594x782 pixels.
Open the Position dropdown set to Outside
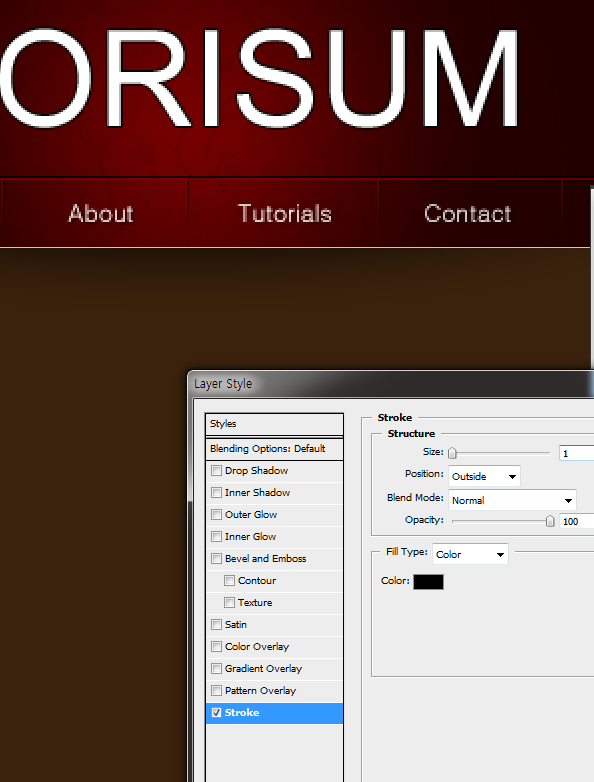point(484,476)
